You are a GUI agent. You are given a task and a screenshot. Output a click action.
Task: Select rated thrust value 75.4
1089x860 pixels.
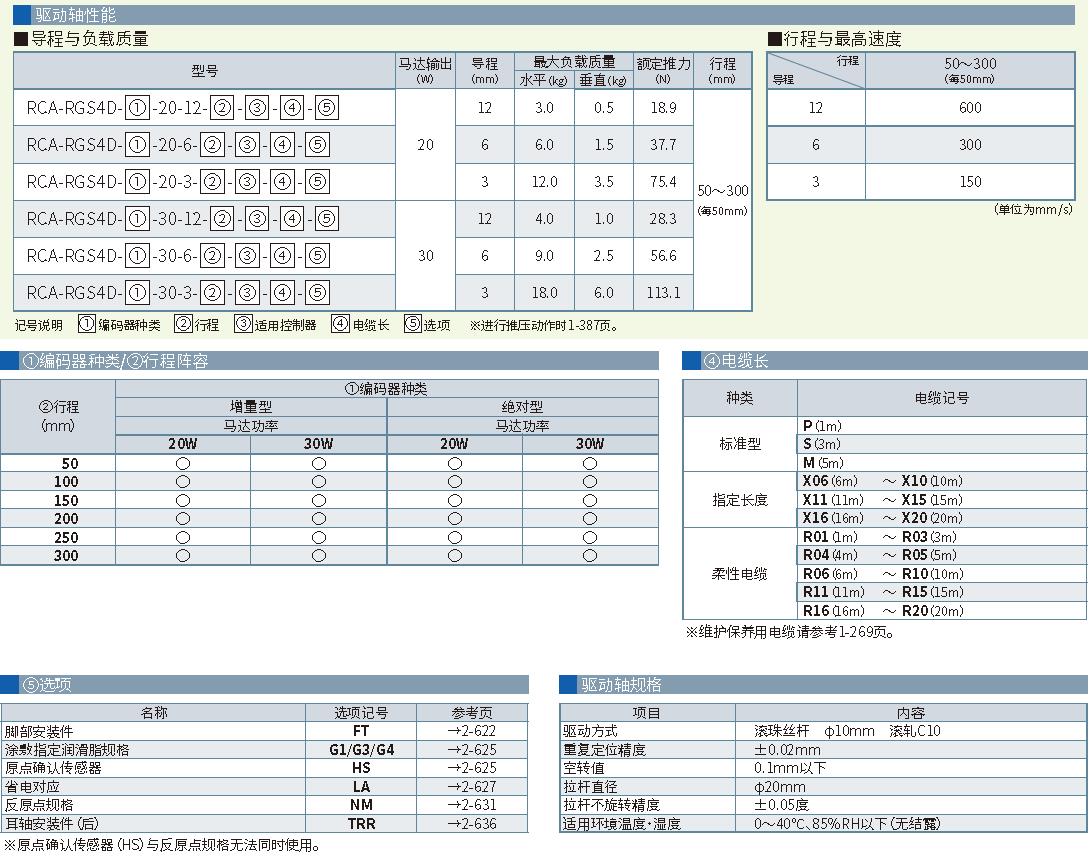pyautogui.click(x=663, y=182)
